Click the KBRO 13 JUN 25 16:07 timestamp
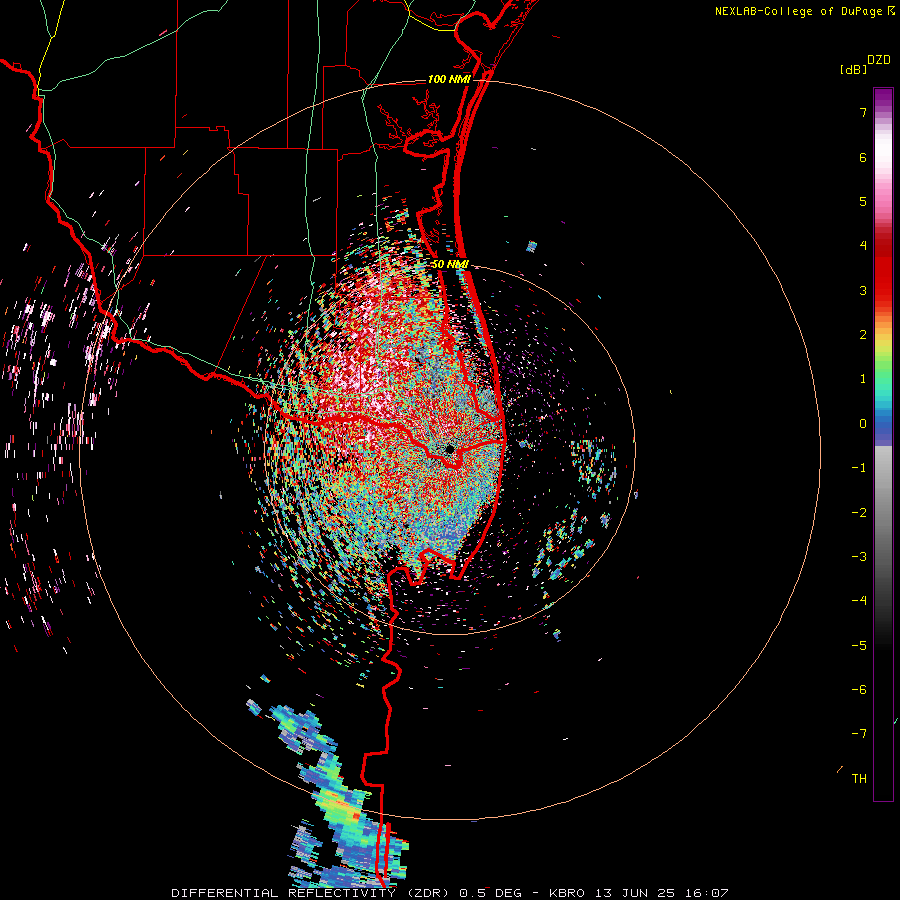This screenshot has width=900, height=900. tap(639, 893)
